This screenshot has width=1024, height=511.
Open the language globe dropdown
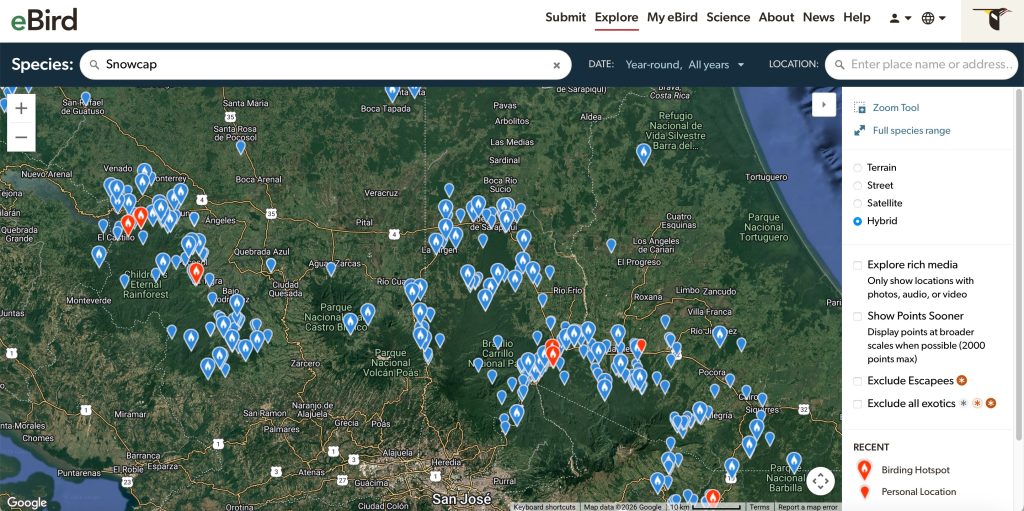coord(933,18)
